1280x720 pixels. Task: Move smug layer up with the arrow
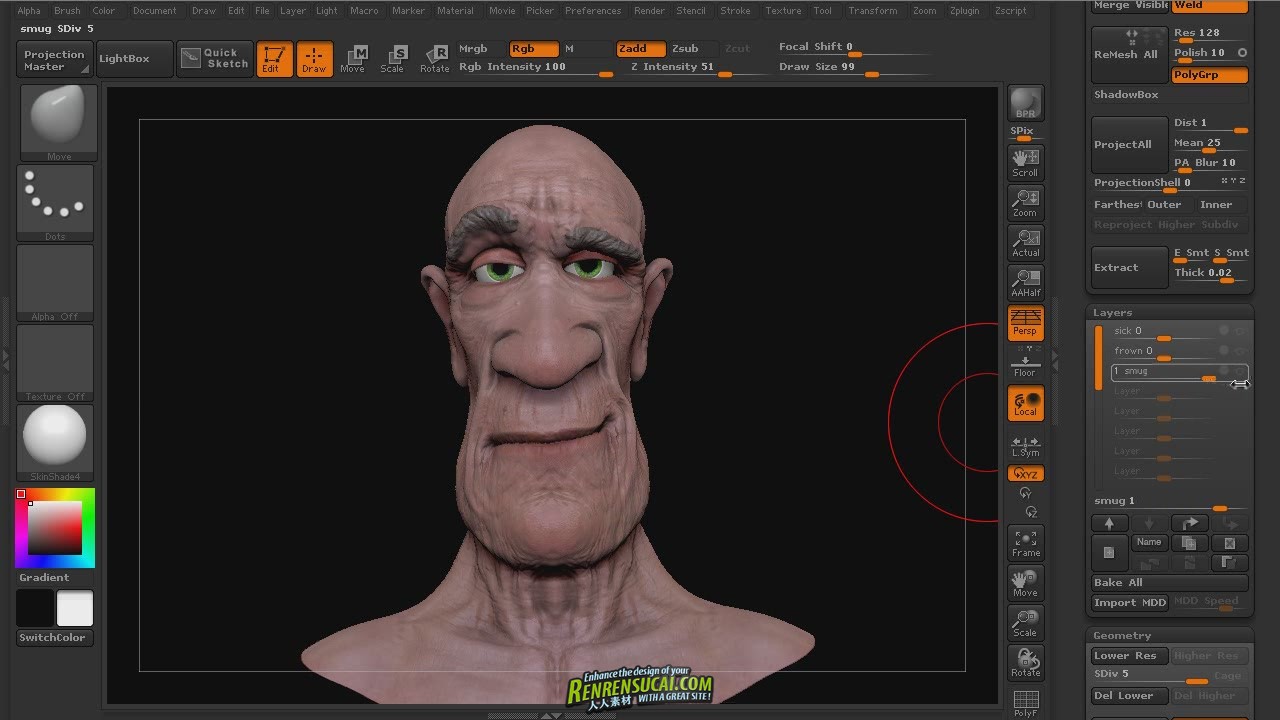(x=1109, y=523)
